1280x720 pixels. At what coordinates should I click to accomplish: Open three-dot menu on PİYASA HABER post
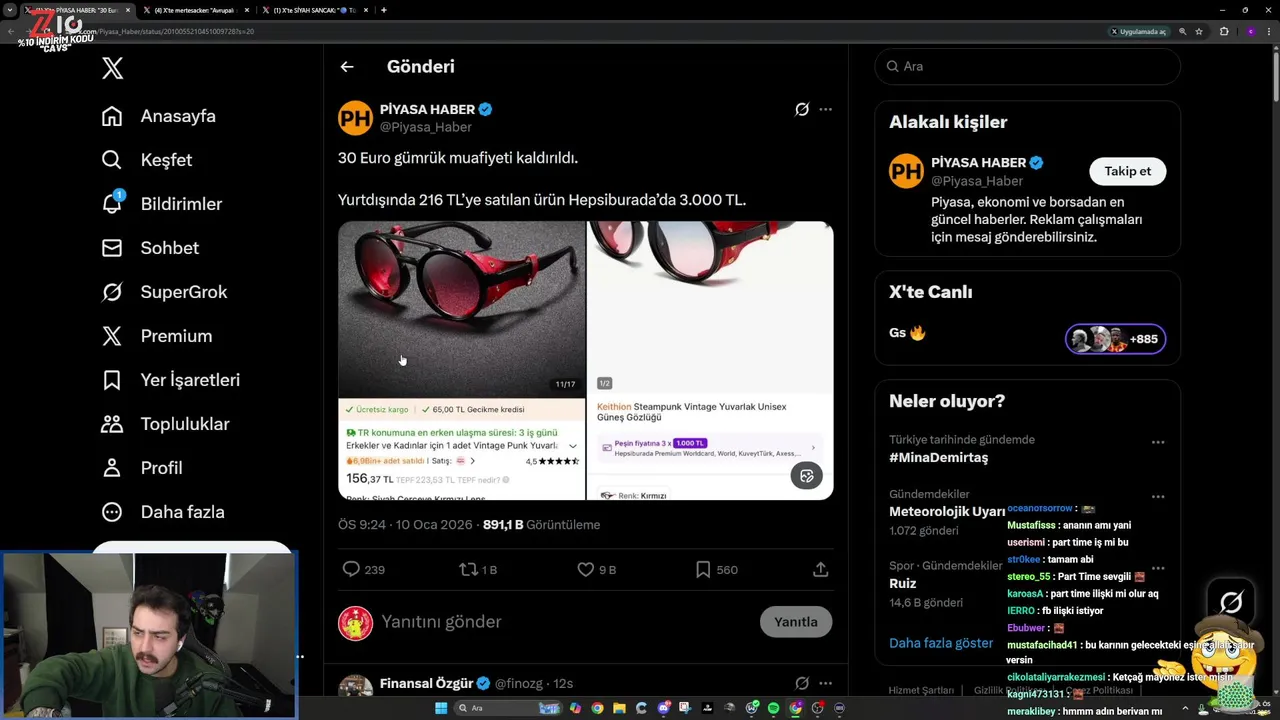click(825, 109)
